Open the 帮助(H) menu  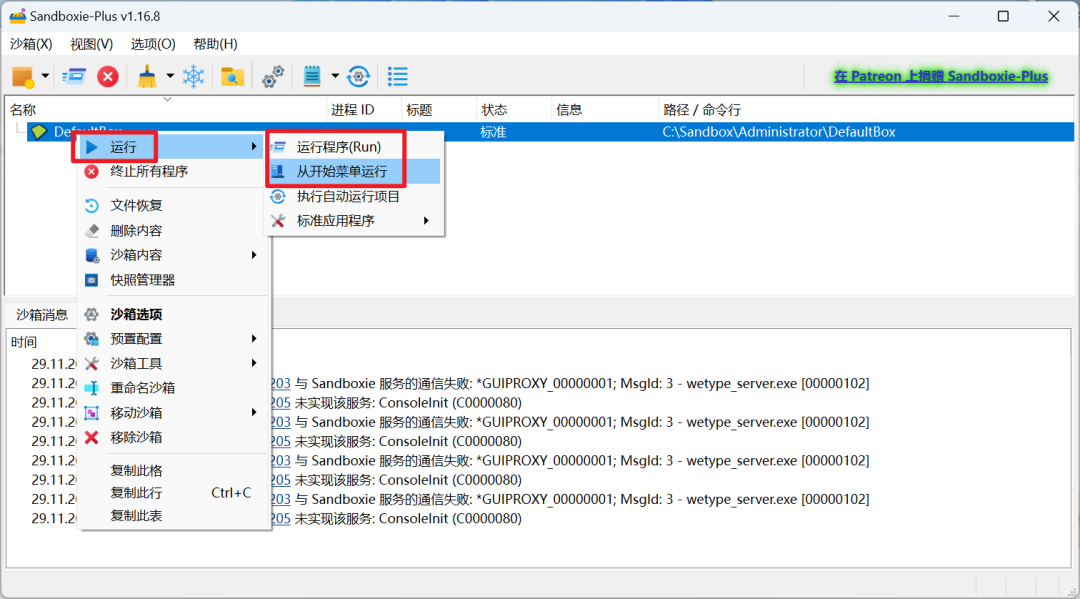(216, 44)
